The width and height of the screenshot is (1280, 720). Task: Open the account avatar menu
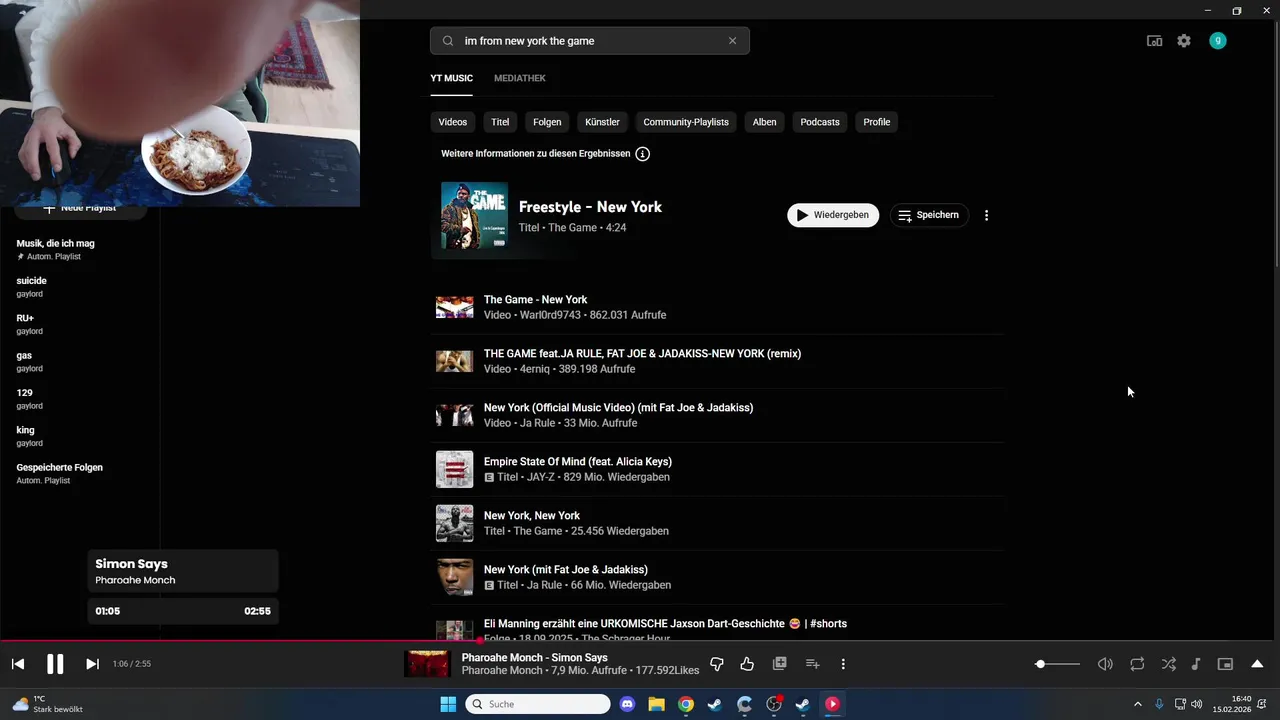[1217, 41]
